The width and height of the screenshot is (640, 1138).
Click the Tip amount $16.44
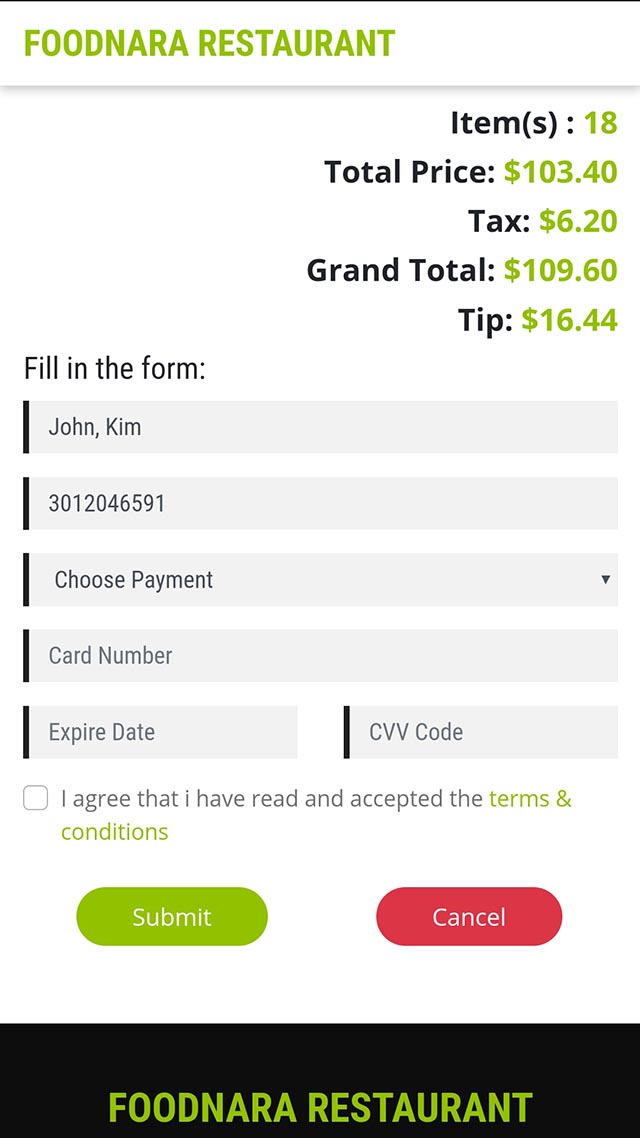point(569,320)
